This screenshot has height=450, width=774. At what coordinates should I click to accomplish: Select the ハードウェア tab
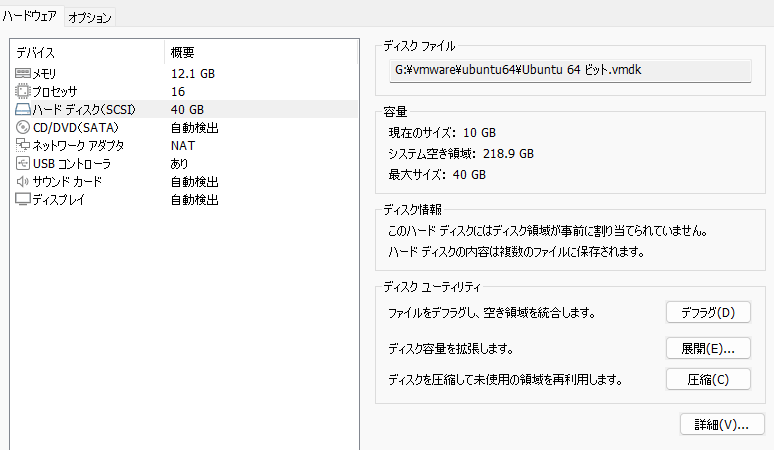[x=31, y=17]
